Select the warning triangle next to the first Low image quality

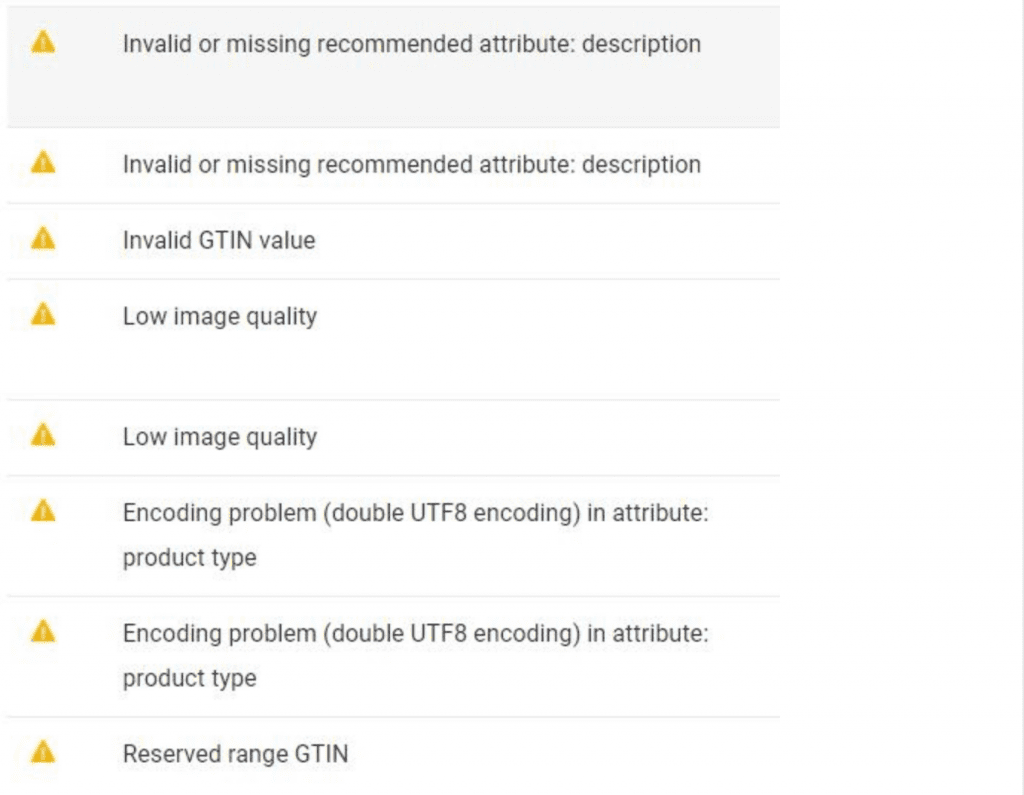tap(42, 313)
